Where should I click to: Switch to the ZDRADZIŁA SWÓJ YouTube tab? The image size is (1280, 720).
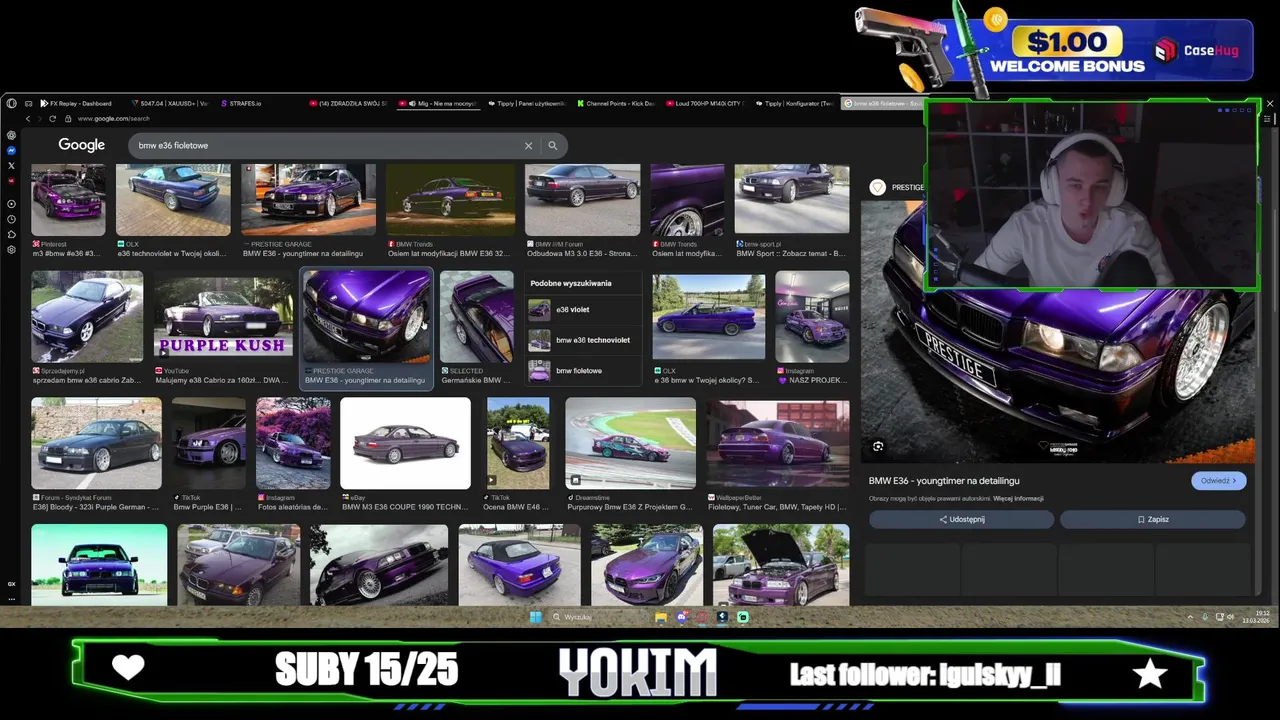(x=349, y=103)
